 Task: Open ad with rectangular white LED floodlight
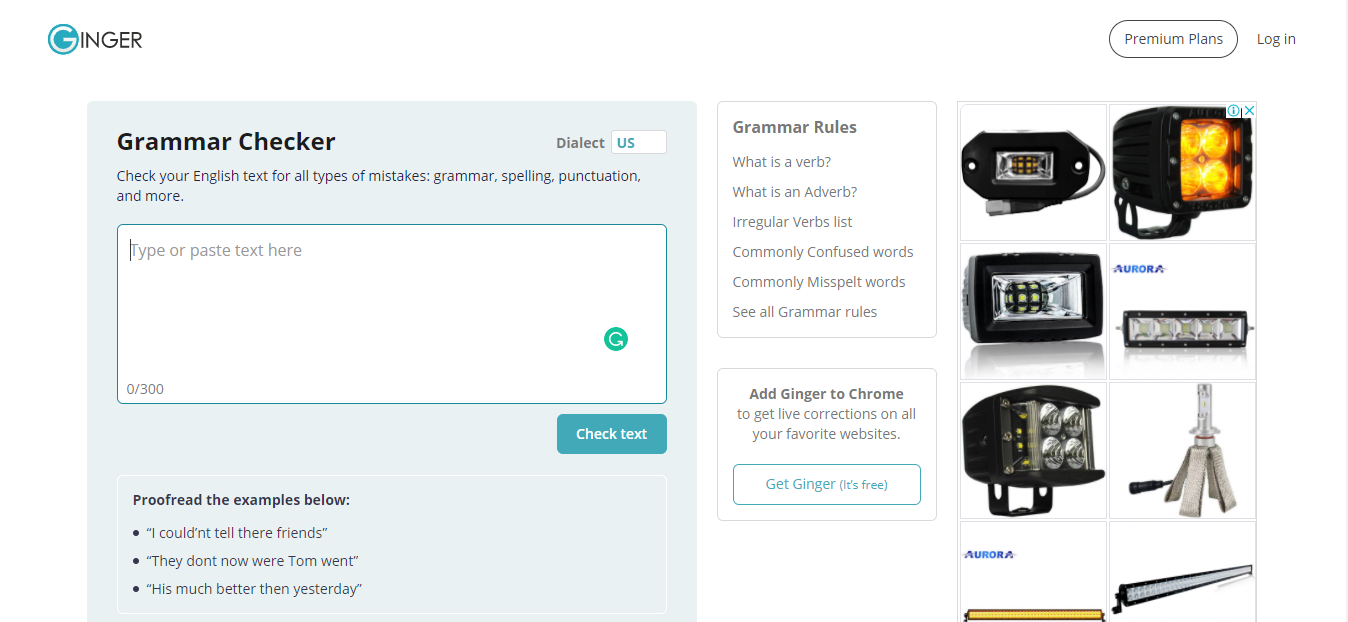tap(1033, 311)
